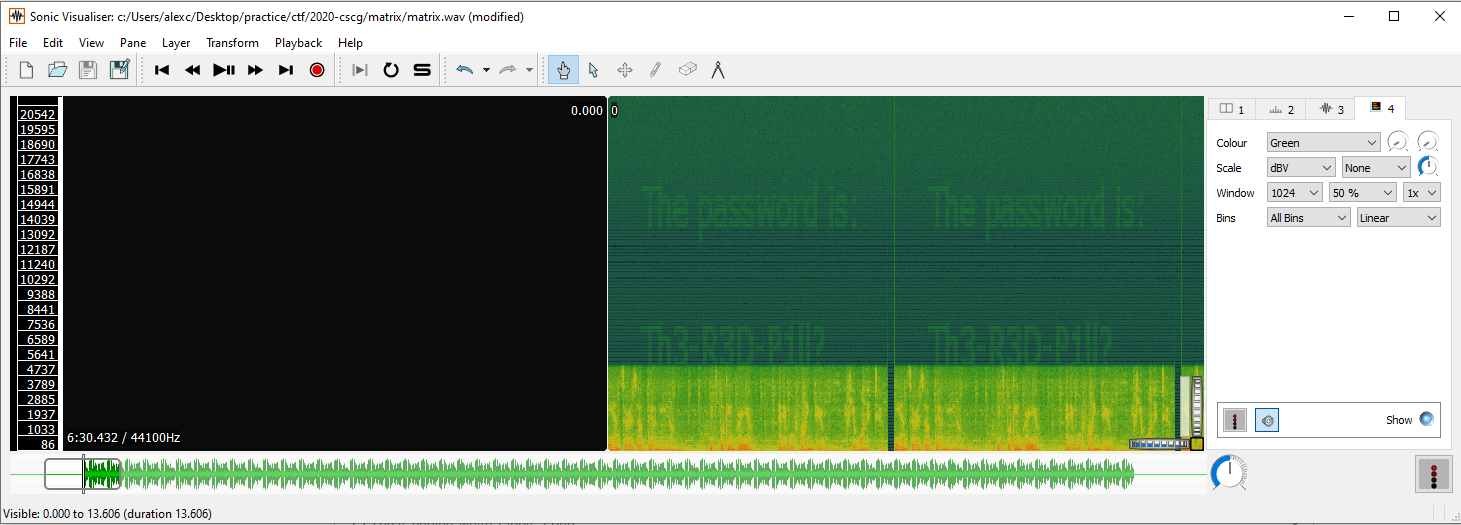Select the Erase tool
The width and height of the screenshot is (1461, 525).
686,70
